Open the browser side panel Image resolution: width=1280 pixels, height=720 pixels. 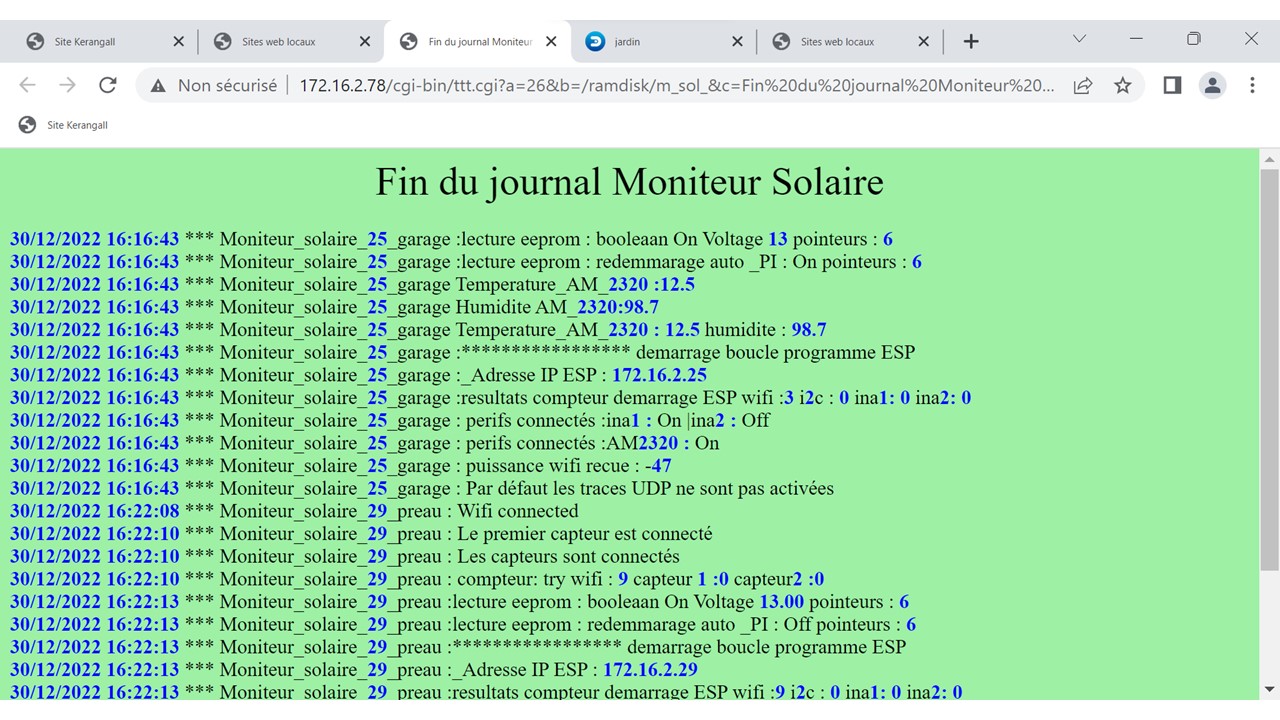click(x=1173, y=86)
